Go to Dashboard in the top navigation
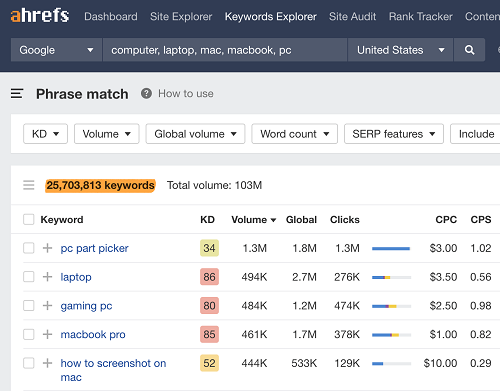500x391 pixels. point(111,16)
